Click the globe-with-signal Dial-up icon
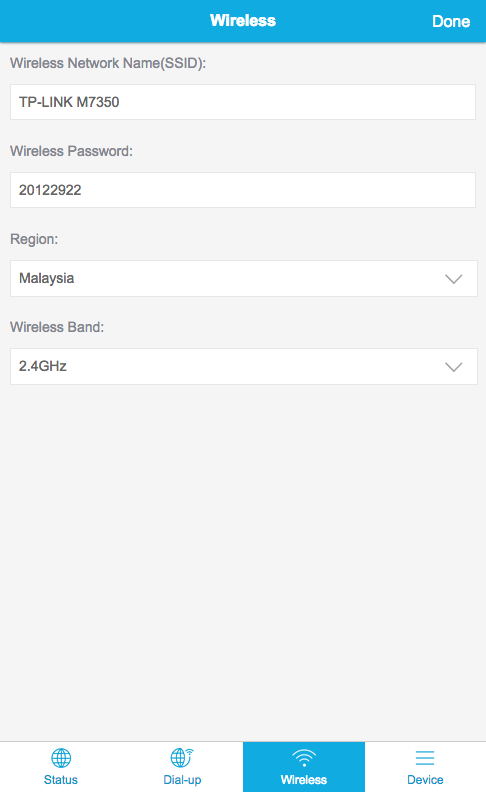Viewport: 486px width, 792px height. pos(182,758)
